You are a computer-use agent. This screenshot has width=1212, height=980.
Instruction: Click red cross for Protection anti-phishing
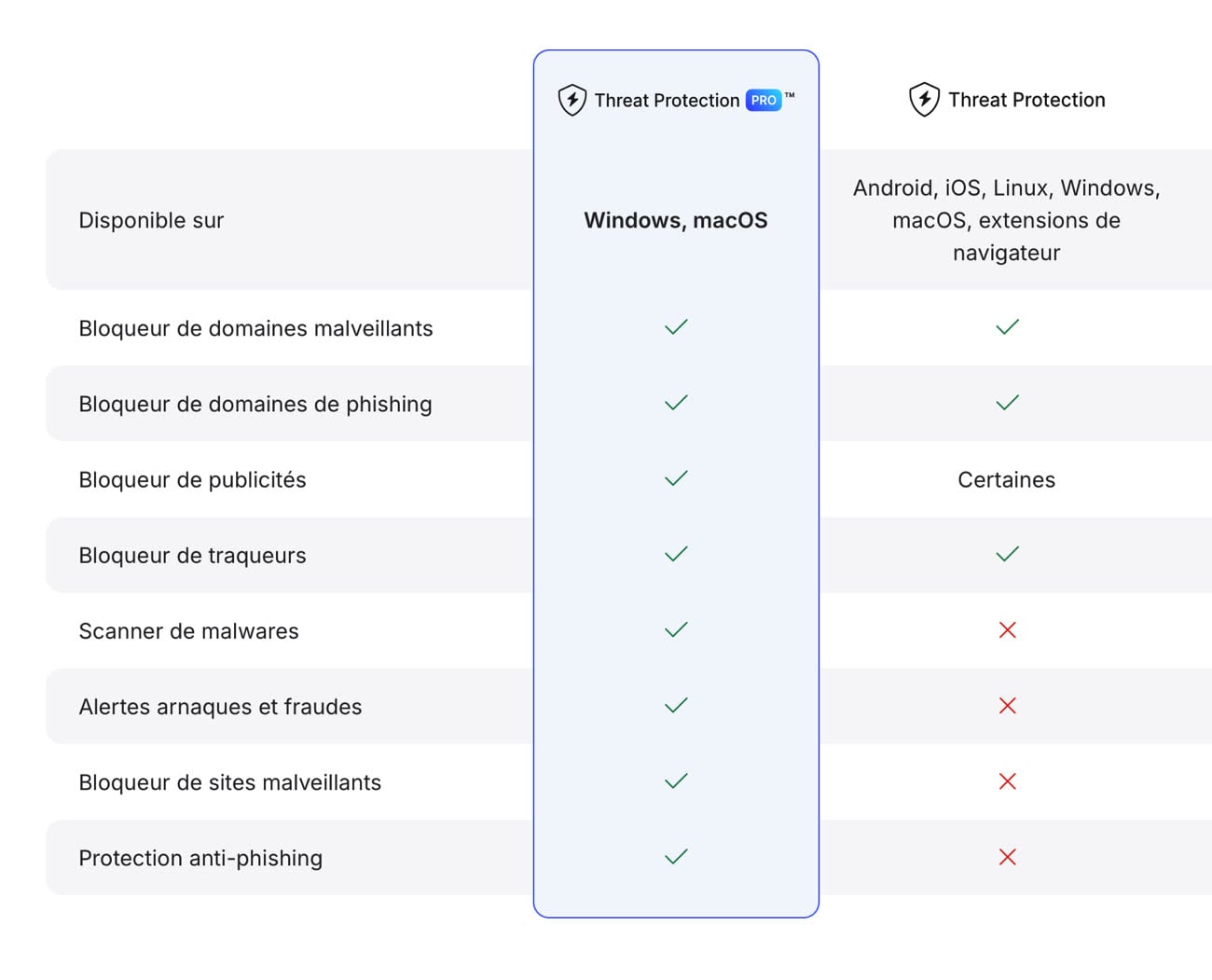coord(1007,857)
